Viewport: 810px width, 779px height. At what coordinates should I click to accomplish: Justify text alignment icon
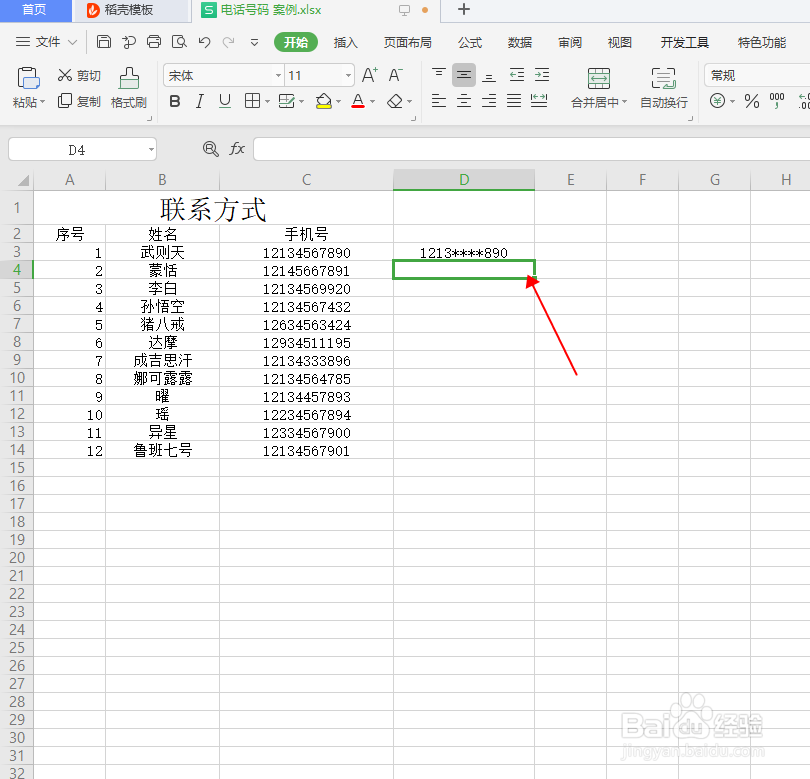(514, 101)
